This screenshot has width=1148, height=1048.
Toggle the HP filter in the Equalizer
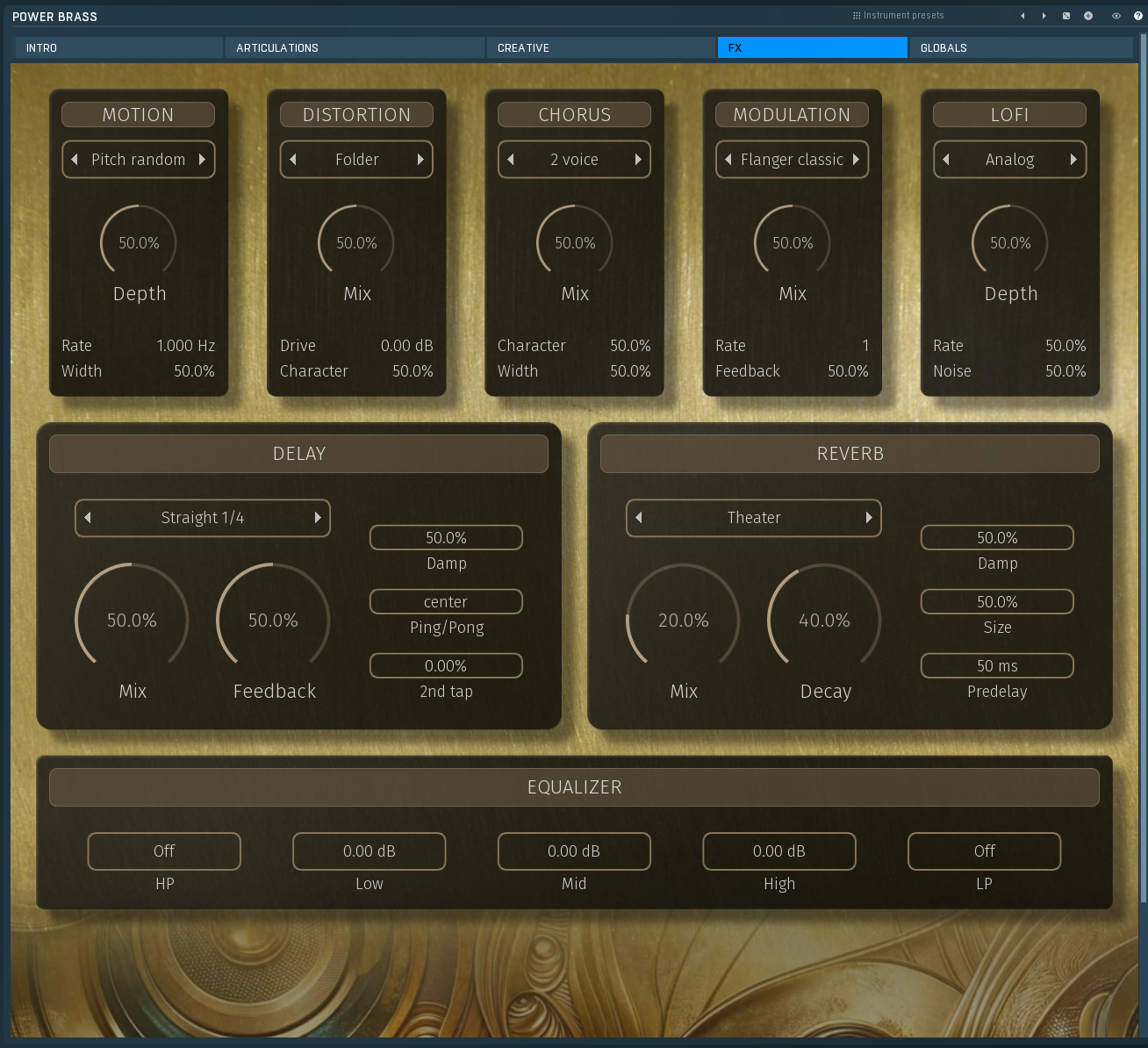163,851
